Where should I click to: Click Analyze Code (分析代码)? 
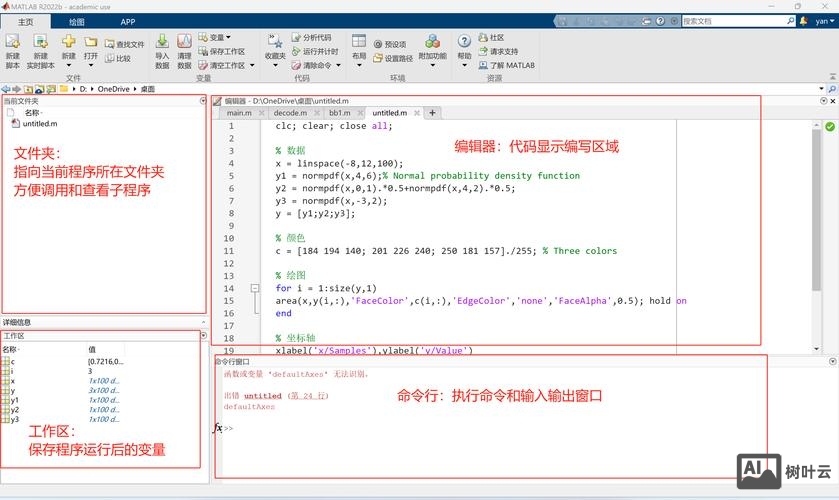[310, 37]
